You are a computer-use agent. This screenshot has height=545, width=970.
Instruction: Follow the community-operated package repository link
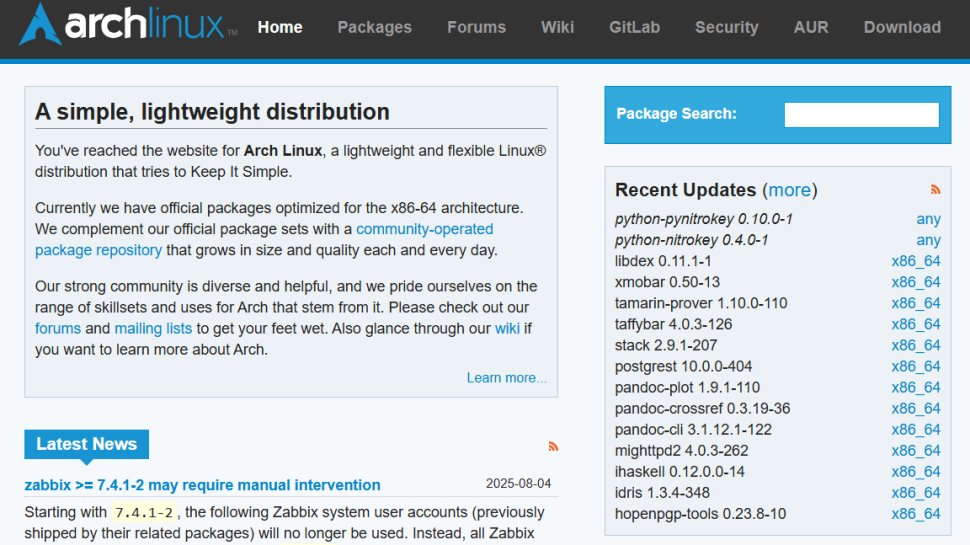pos(424,229)
